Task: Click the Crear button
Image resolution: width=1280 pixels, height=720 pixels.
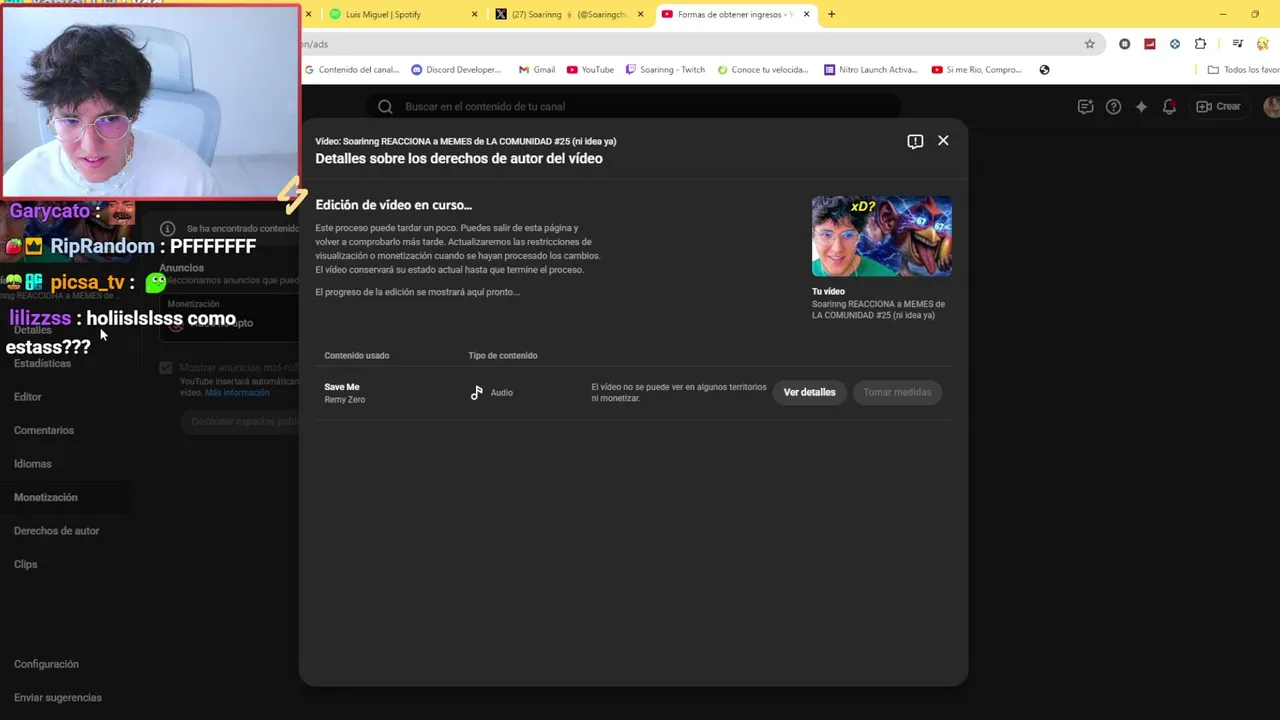Action: click(x=1219, y=107)
